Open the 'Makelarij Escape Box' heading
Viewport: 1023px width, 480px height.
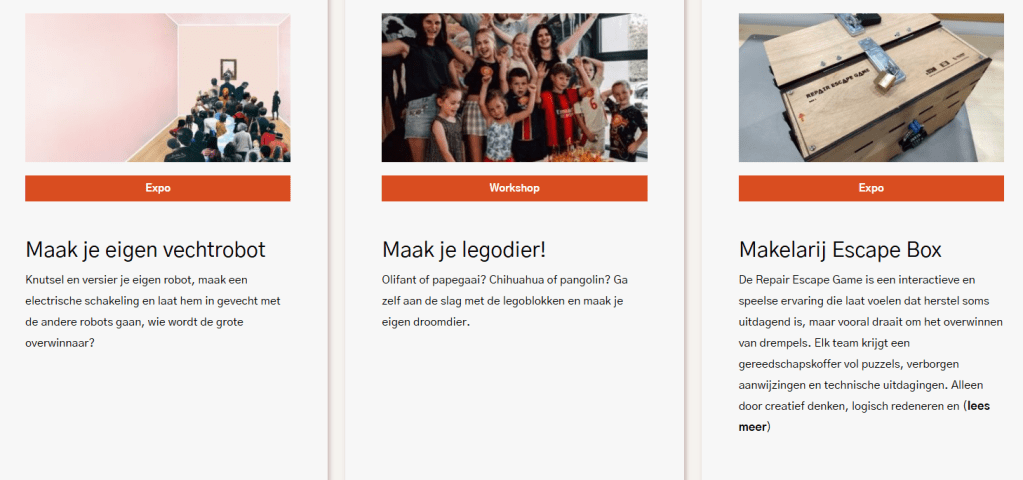(x=840, y=249)
